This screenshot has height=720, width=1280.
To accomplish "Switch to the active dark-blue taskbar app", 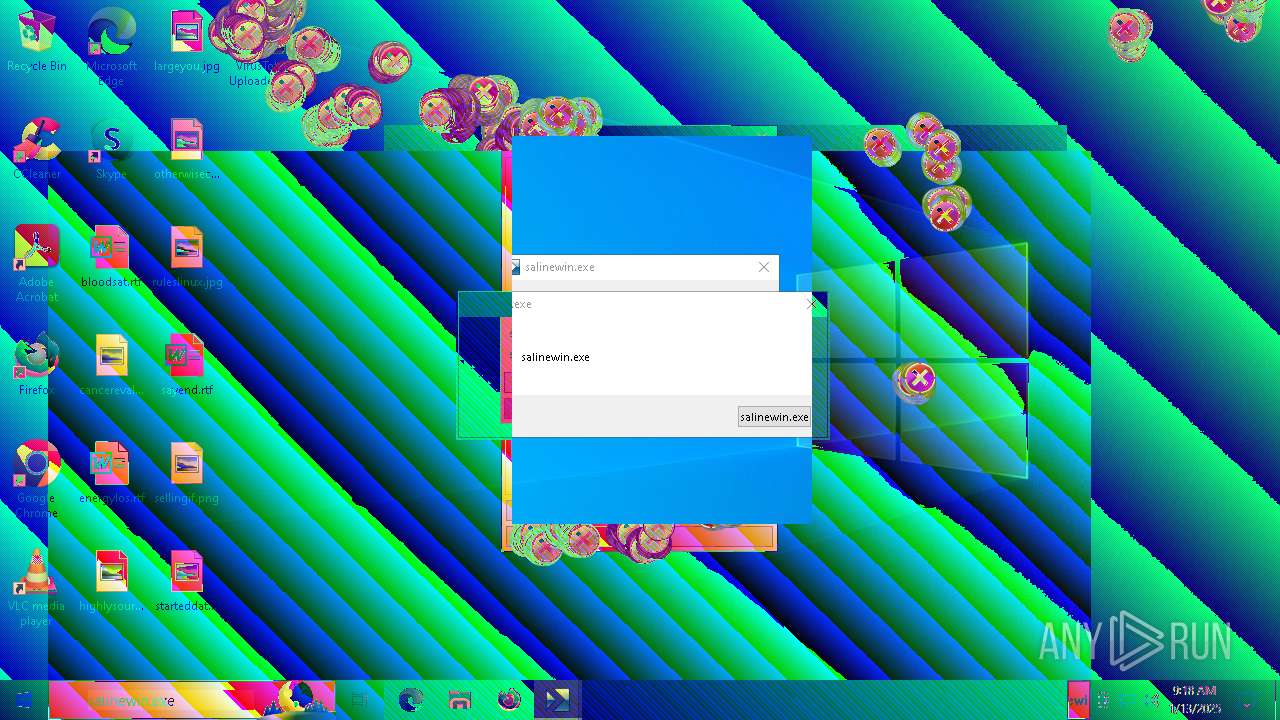I will tap(557, 700).
